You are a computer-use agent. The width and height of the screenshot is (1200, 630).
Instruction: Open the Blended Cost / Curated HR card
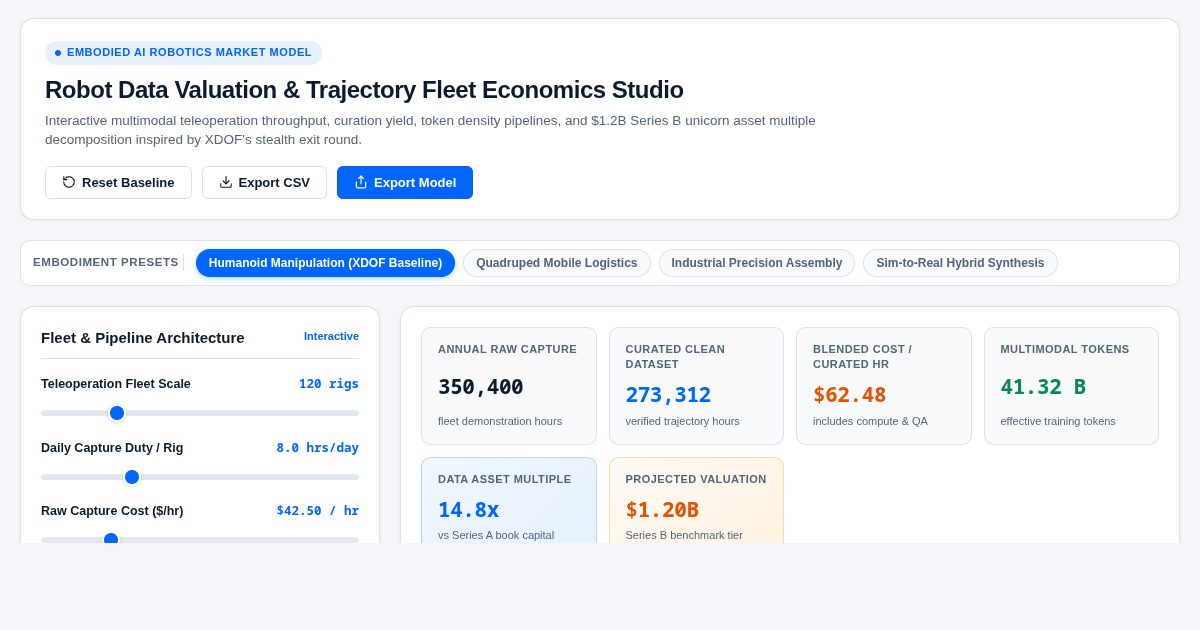tap(884, 386)
